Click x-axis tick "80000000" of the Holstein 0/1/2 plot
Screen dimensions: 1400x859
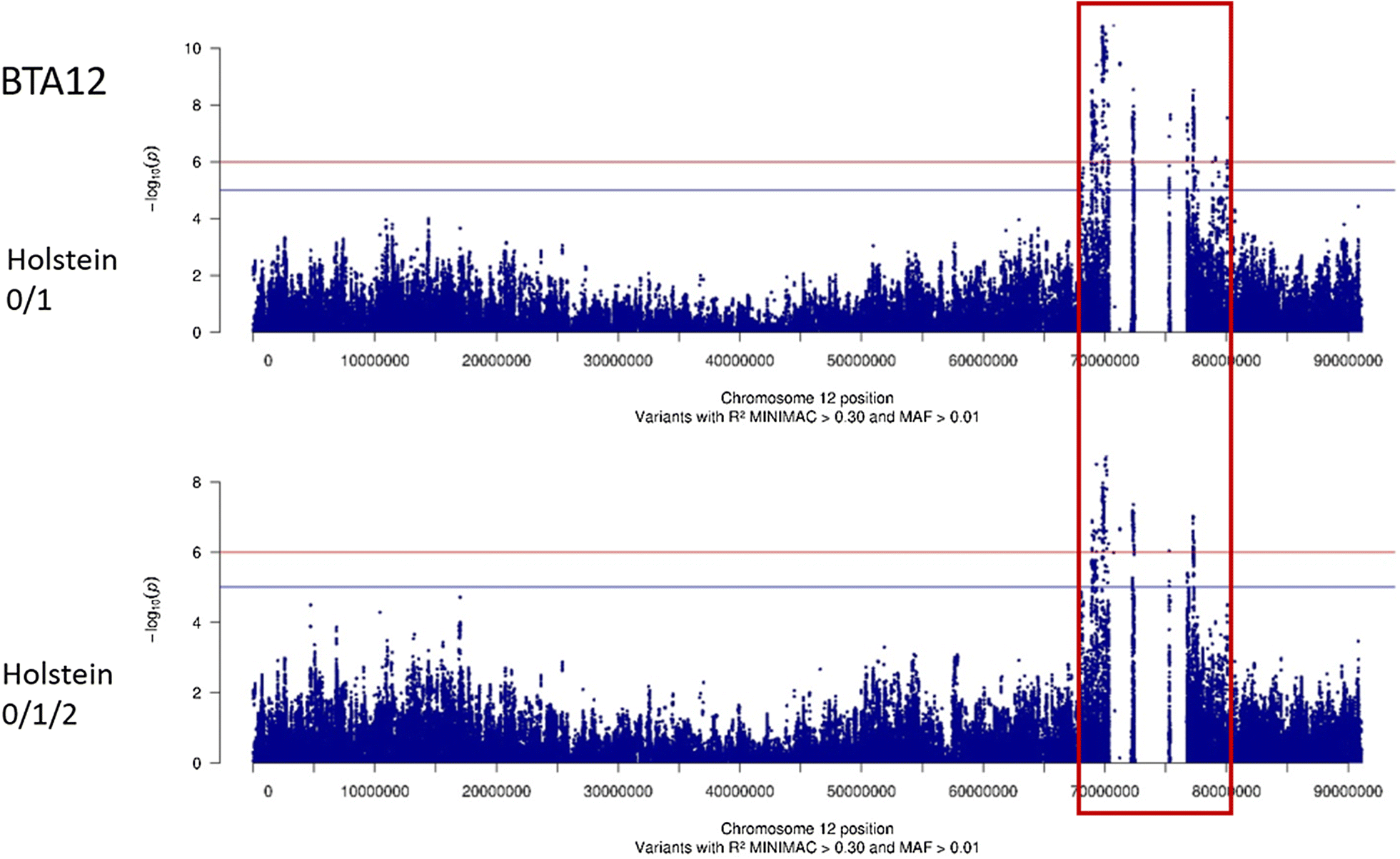click(1226, 791)
